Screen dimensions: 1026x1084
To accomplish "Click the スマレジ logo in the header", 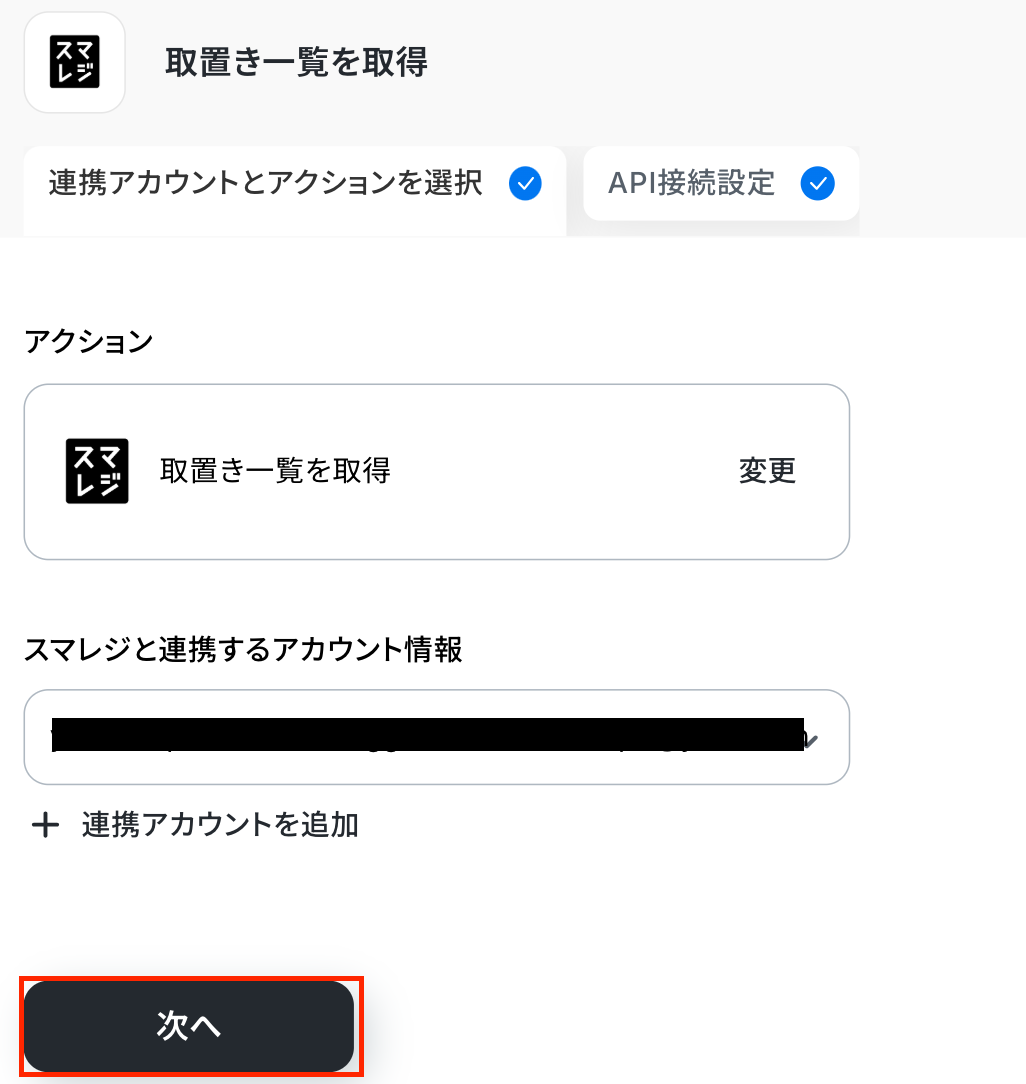I will 74,62.
